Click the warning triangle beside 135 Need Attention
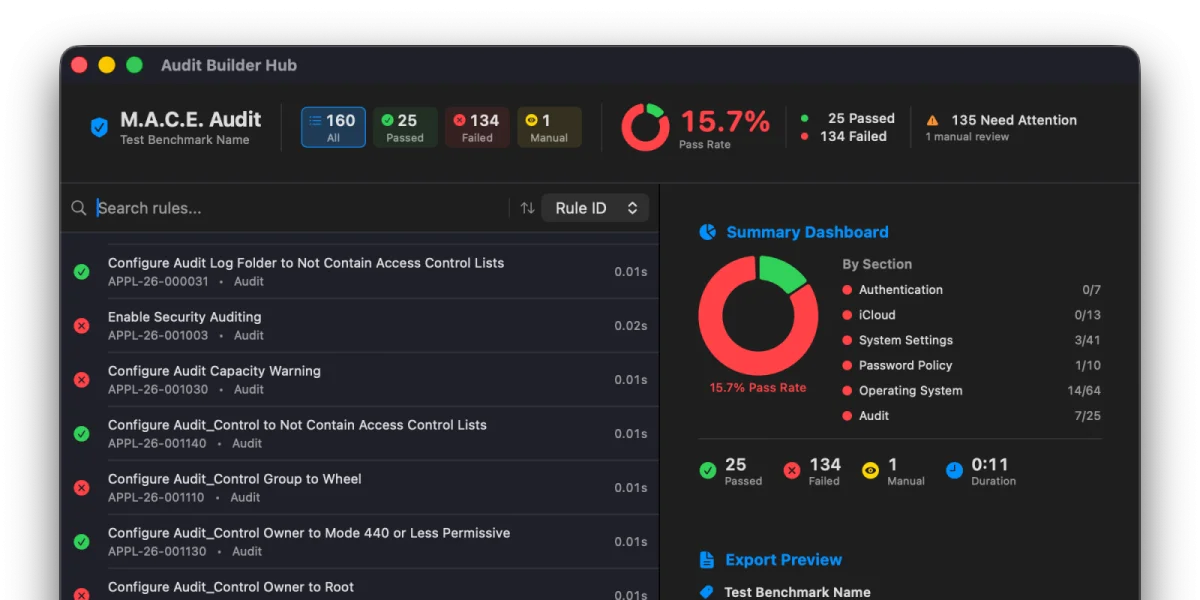 click(x=930, y=119)
